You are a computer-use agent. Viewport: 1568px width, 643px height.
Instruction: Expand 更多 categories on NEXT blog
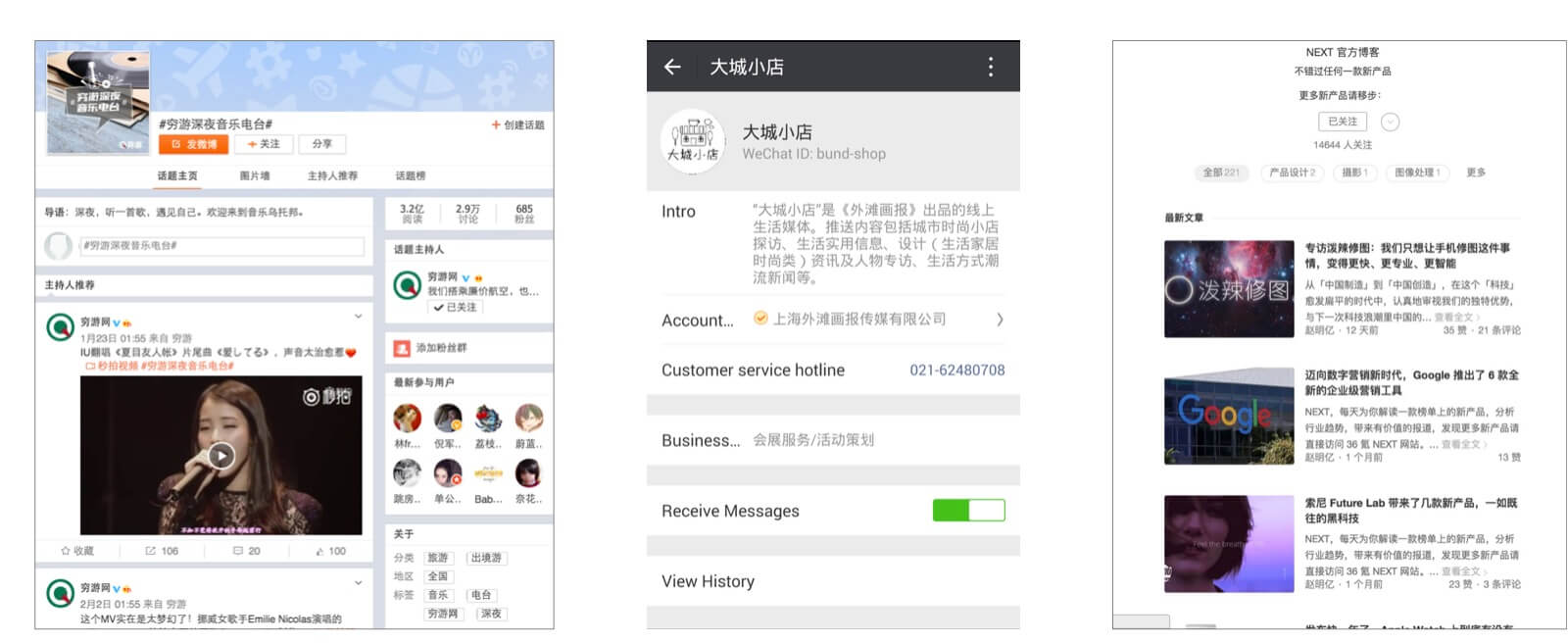tap(1476, 173)
